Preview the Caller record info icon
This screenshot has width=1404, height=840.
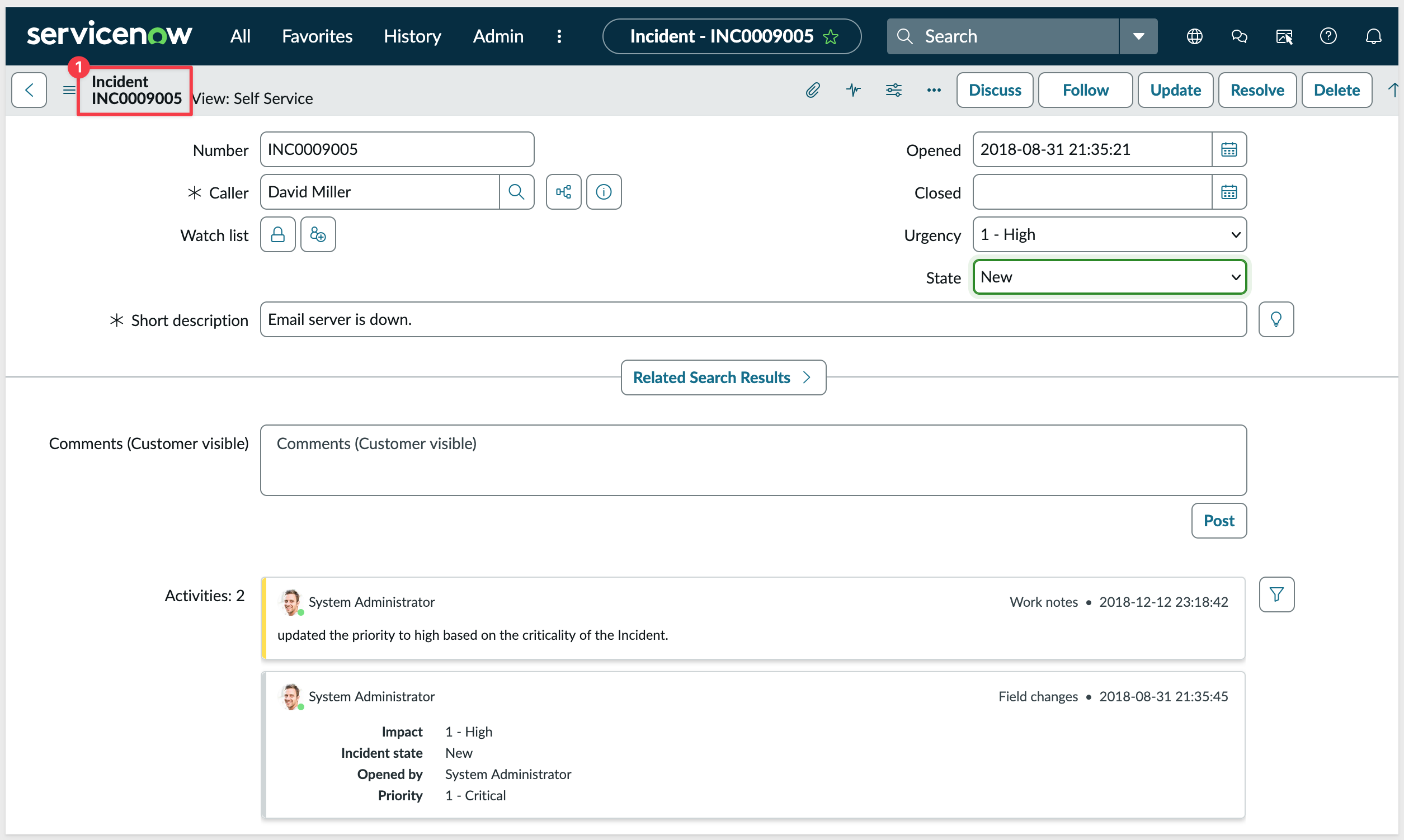pos(604,192)
